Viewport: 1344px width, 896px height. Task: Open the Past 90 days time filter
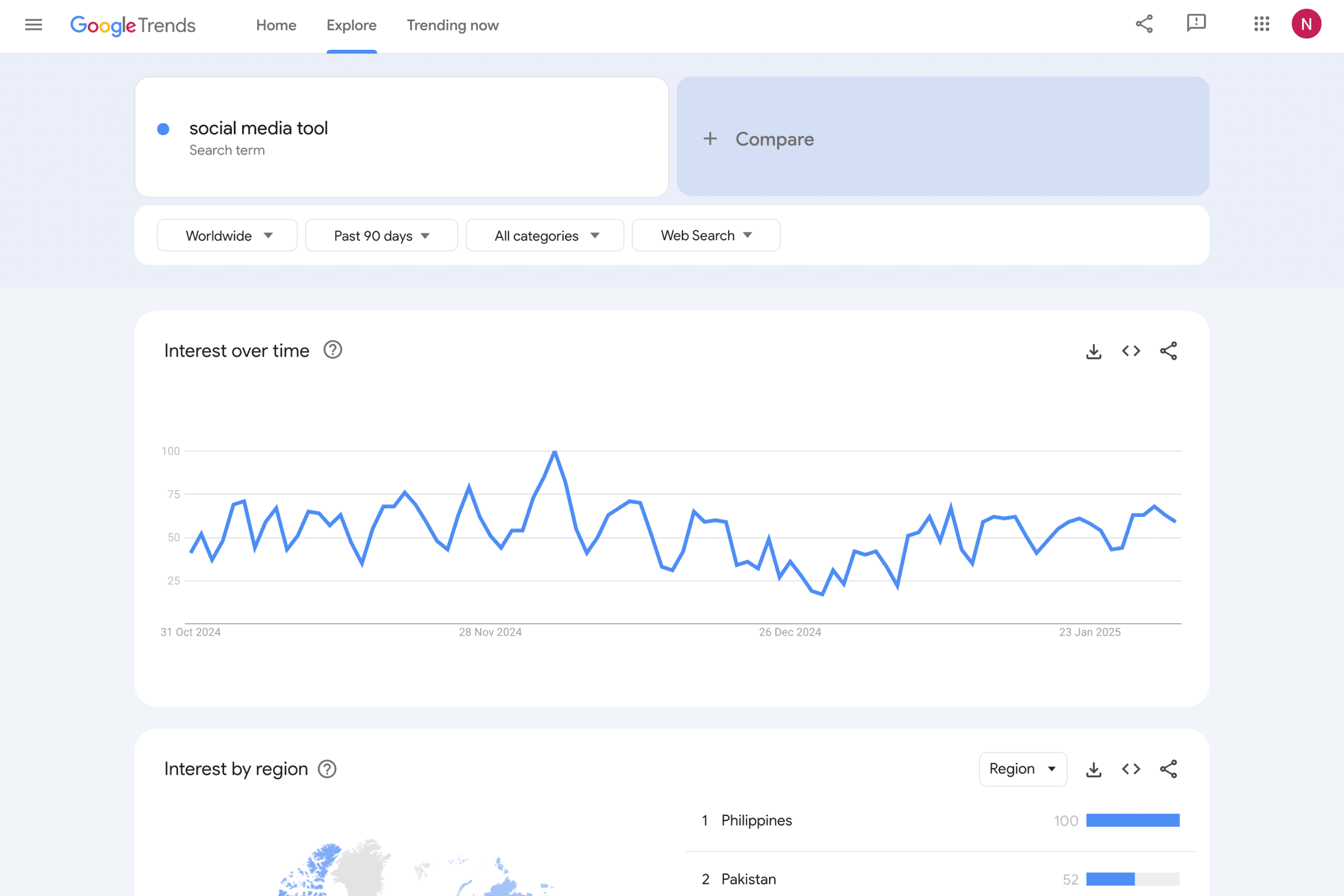click(381, 235)
